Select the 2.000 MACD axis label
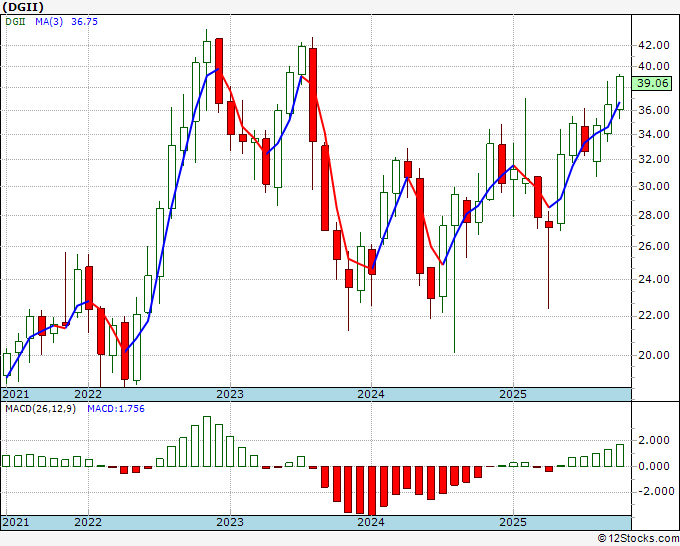The width and height of the screenshot is (680, 546). click(653, 440)
